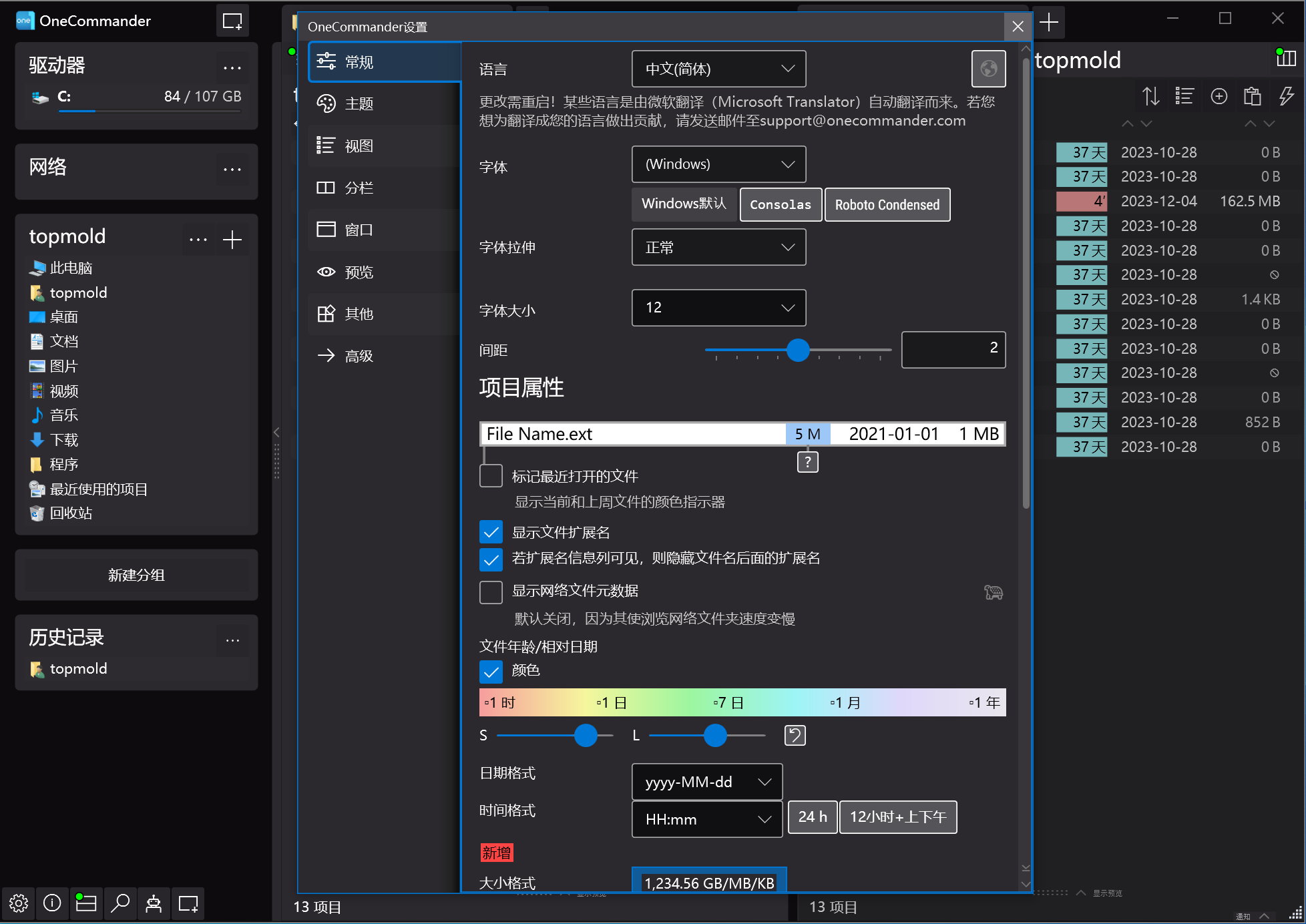The image size is (1306, 924).
Task: Close the OneCommander settings dialog
Action: coord(1018,27)
